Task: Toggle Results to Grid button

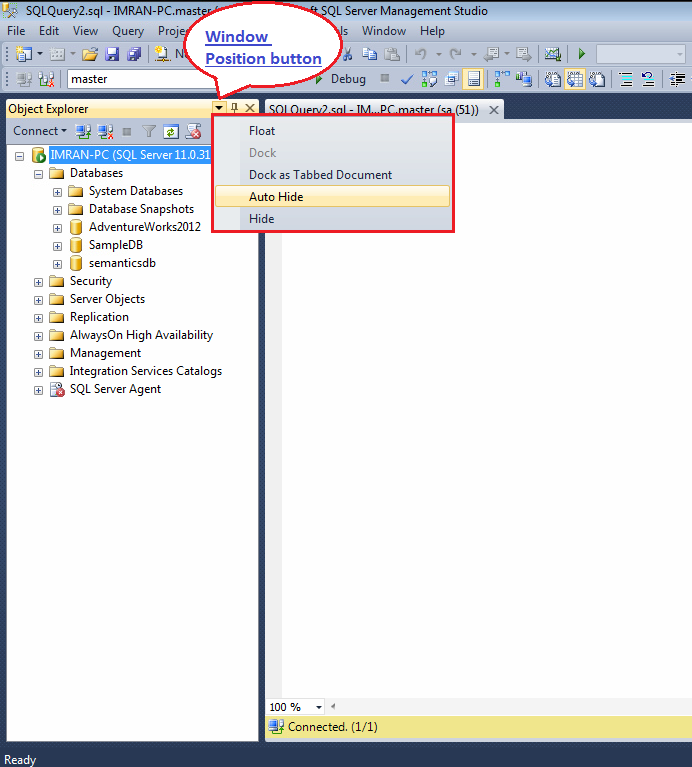Action: coord(575,79)
